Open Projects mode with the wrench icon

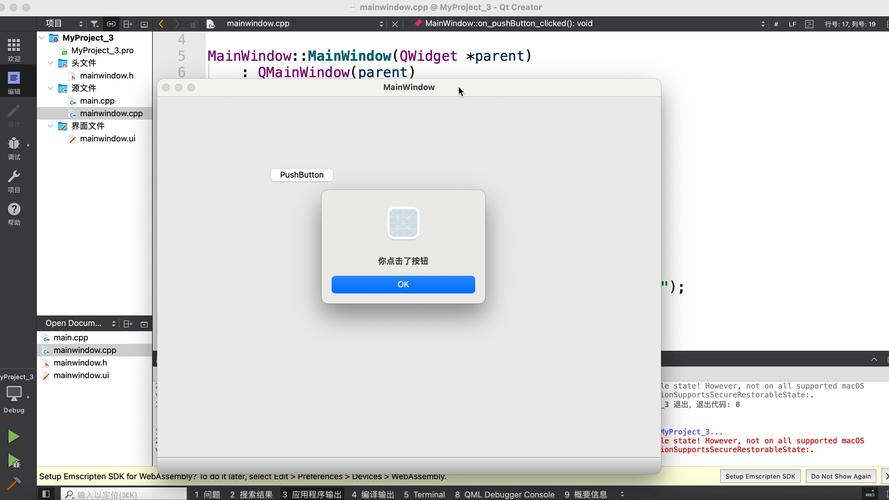click(x=14, y=180)
